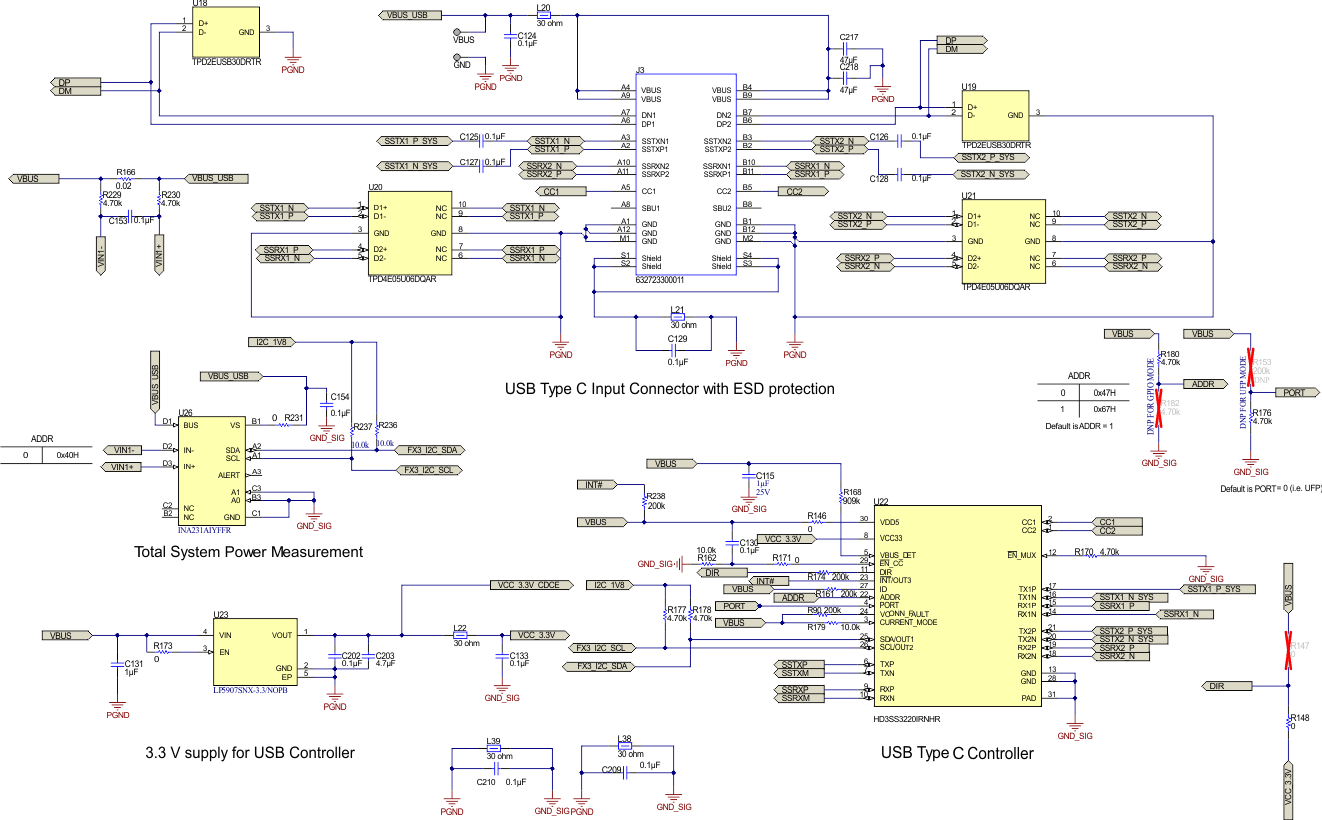Screen dimensions: 1322x820
Task: Select inductor L38 30 ohm
Action: 625,746
